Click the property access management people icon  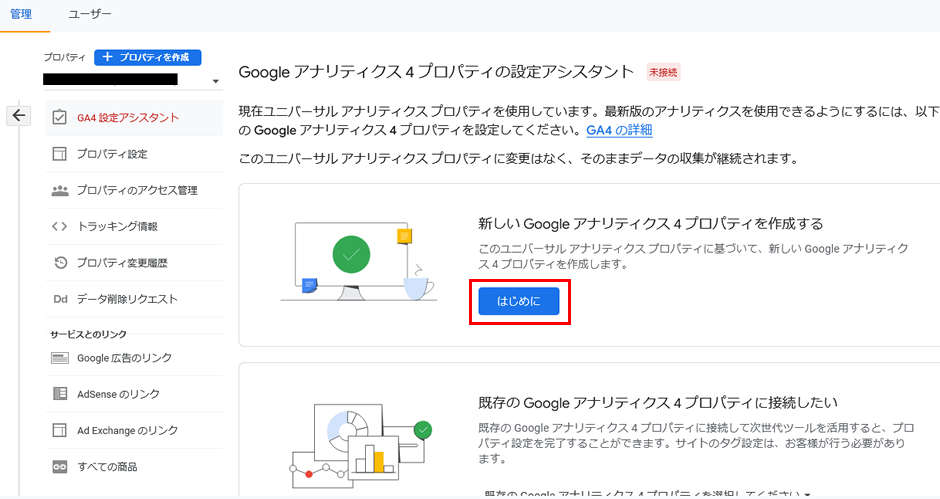[x=59, y=190]
